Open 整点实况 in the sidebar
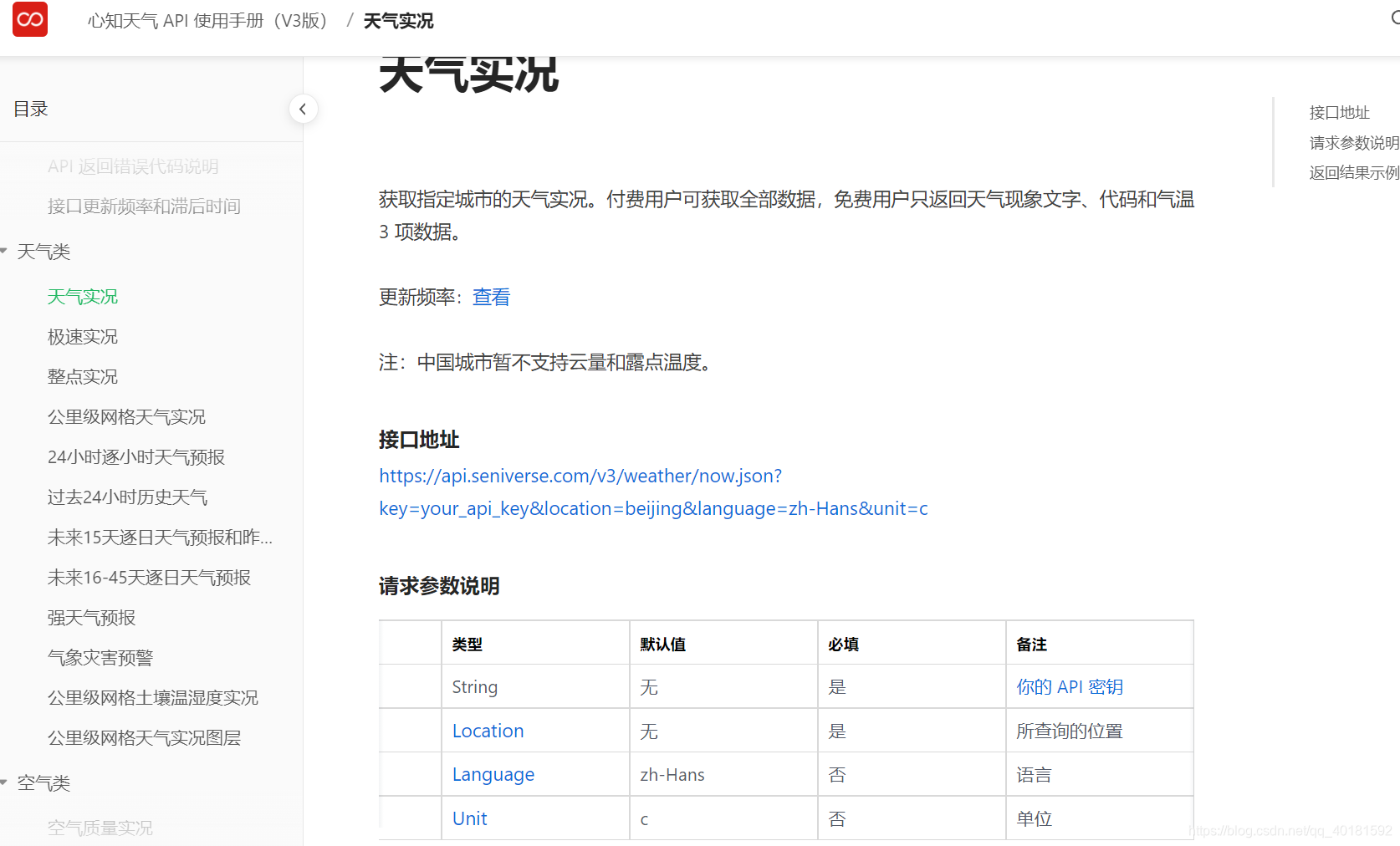1400x846 pixels. point(83,377)
